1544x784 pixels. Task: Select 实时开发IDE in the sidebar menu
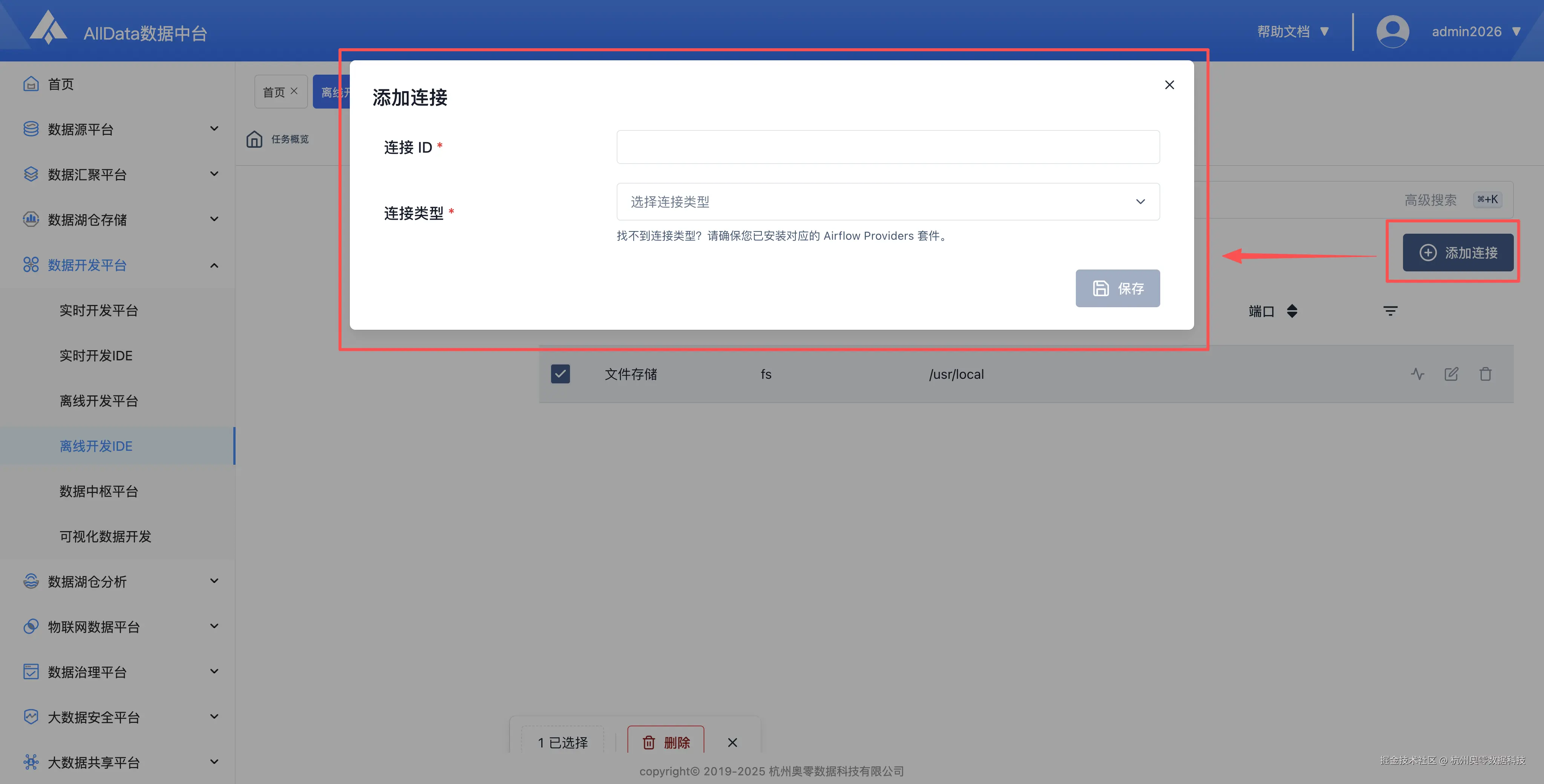pyautogui.click(x=96, y=355)
